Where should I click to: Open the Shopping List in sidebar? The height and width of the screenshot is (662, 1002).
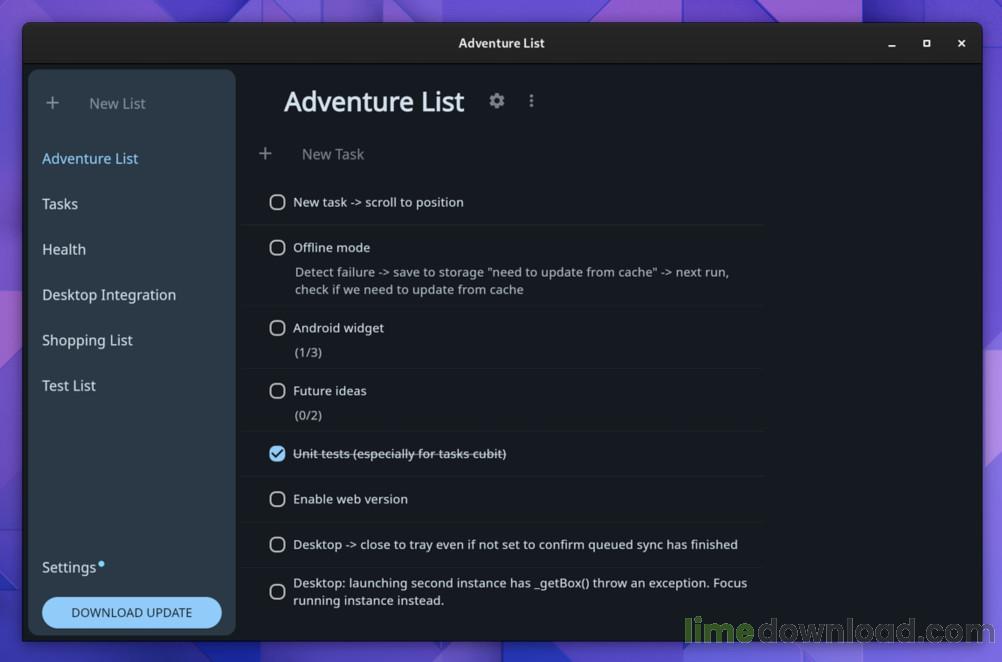pyautogui.click(x=87, y=341)
